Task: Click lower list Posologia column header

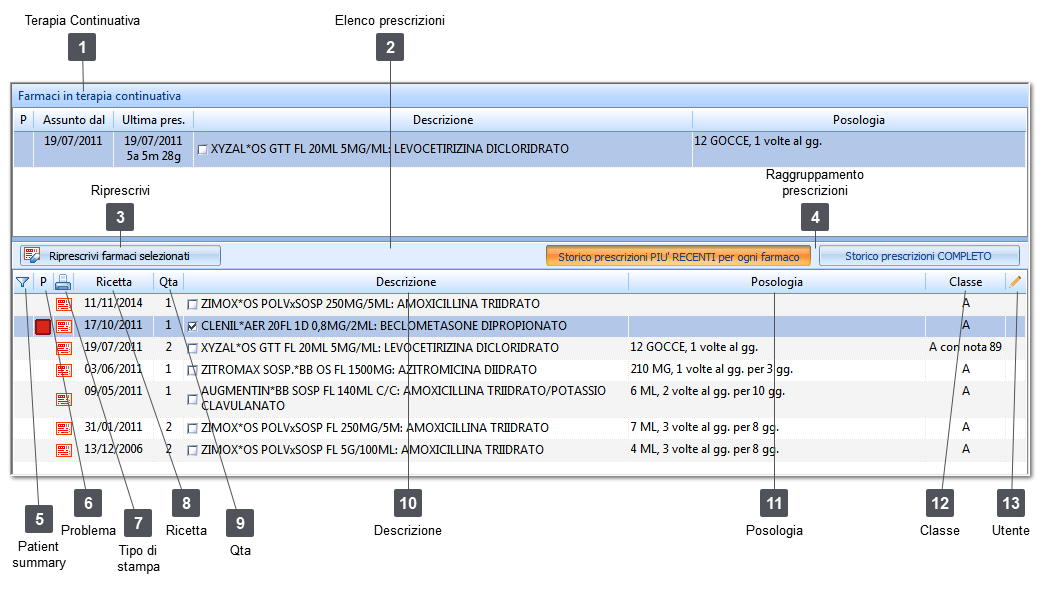Action: (x=776, y=282)
